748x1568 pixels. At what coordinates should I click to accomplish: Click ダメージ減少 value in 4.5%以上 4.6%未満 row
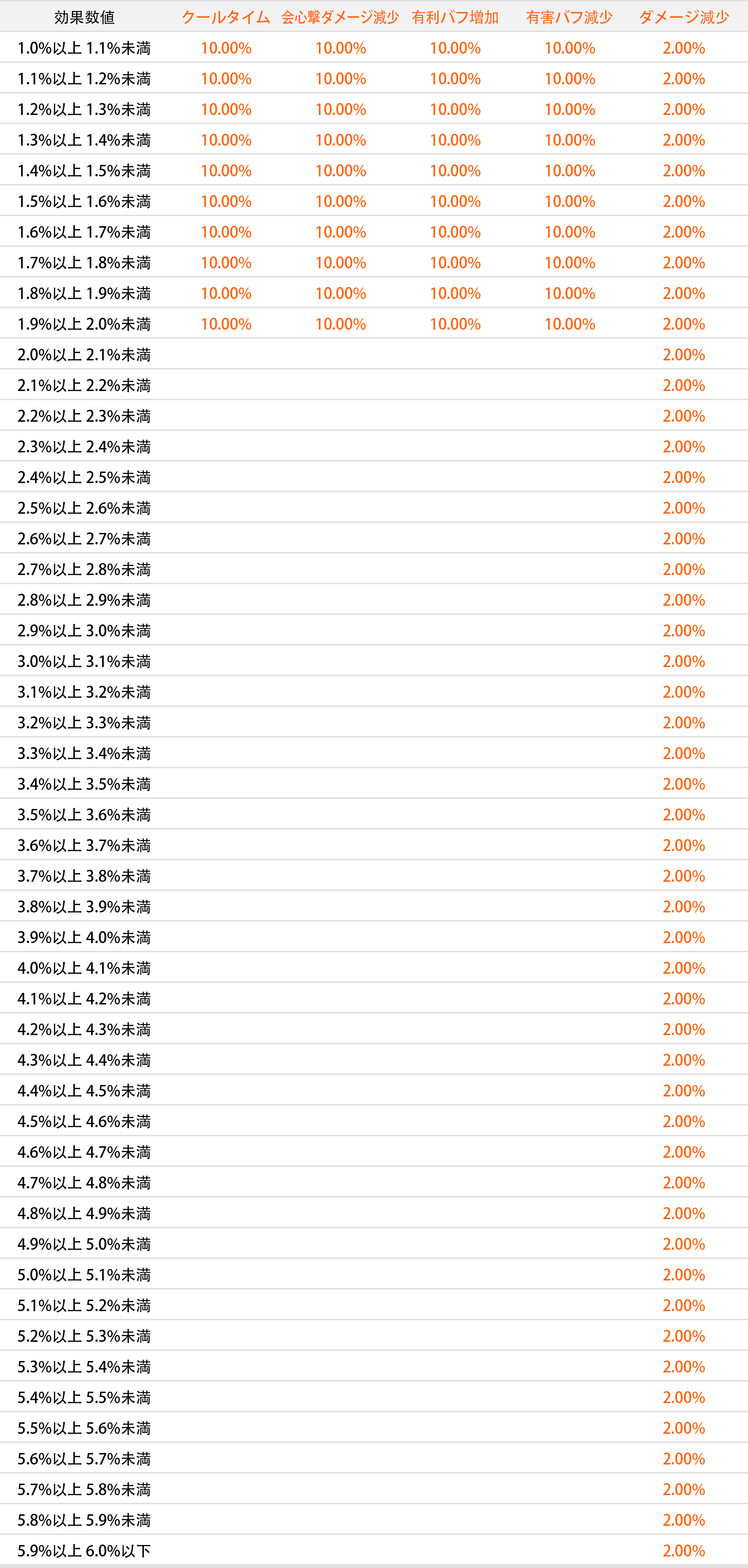pos(684,1121)
